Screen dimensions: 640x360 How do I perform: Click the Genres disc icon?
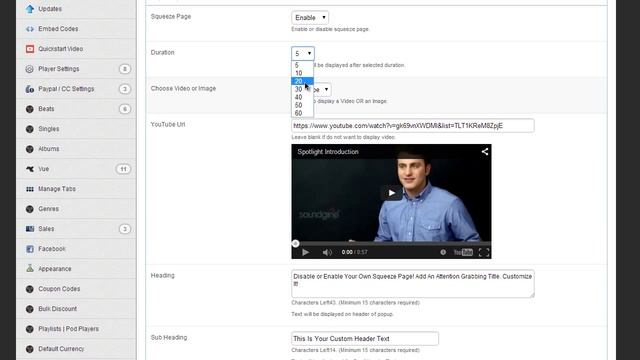pyautogui.click(x=29, y=209)
